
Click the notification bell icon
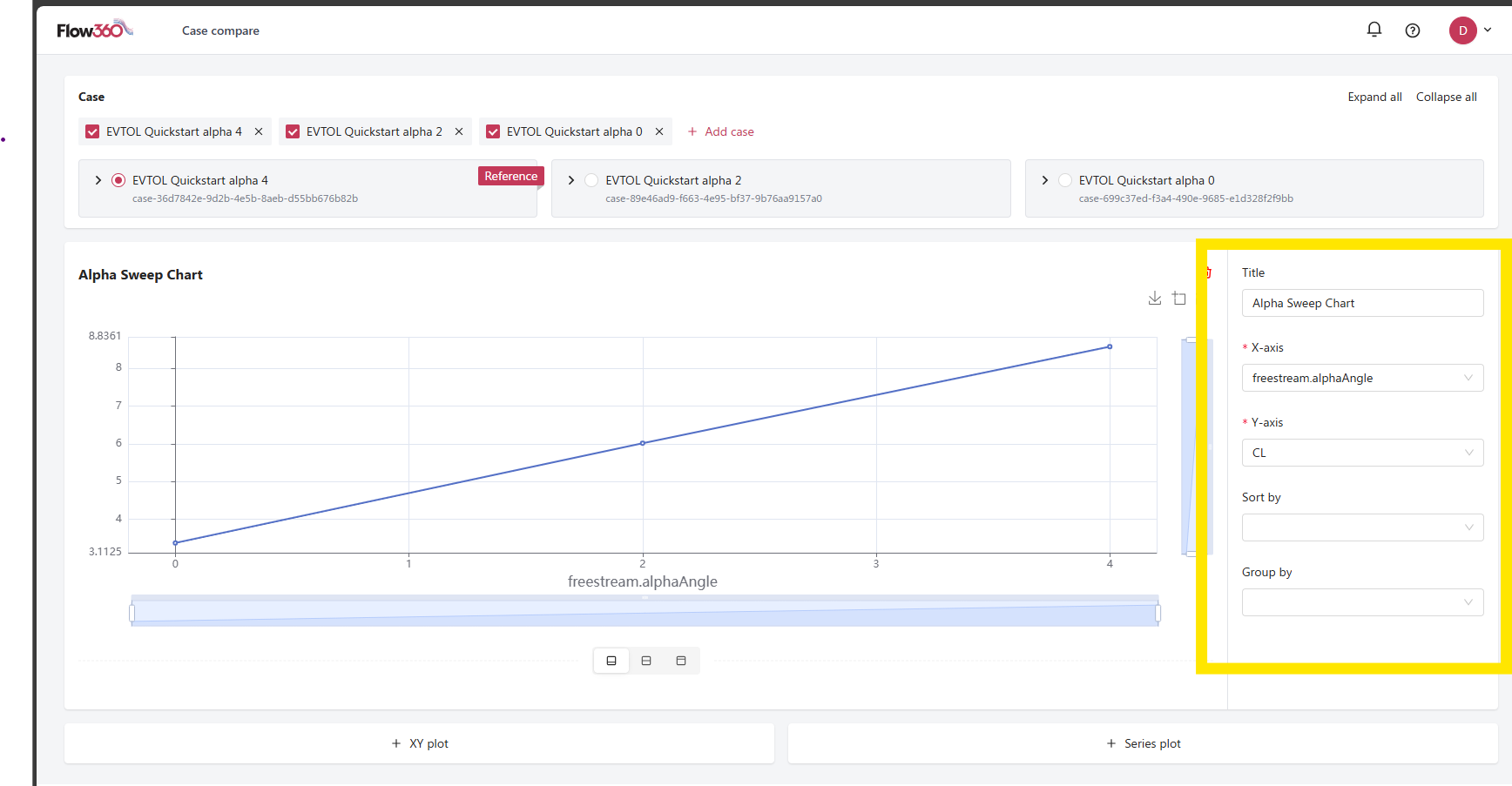[1374, 30]
